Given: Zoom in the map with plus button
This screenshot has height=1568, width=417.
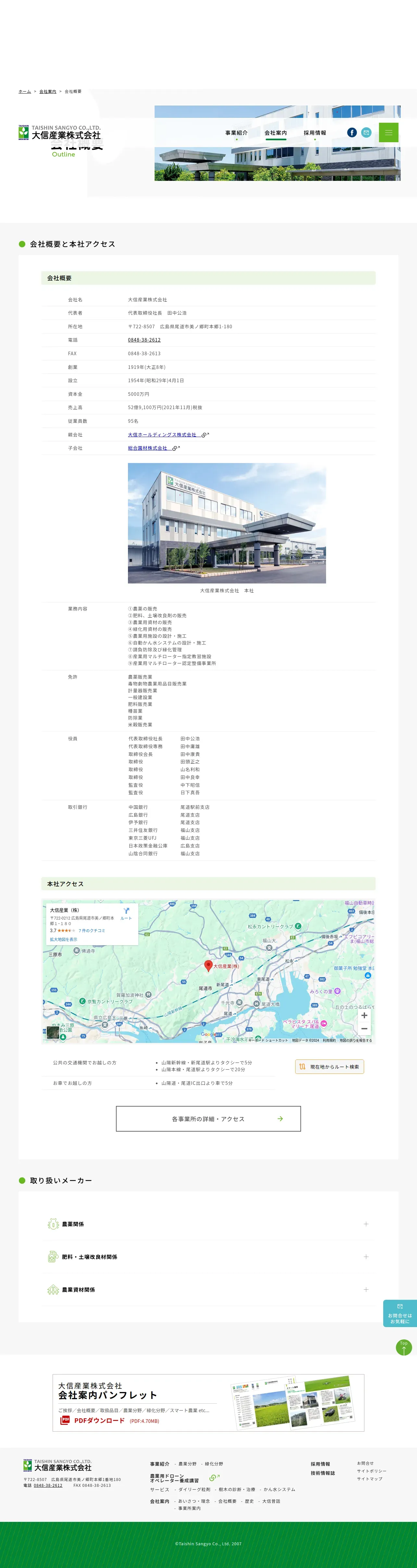Looking at the screenshot, I should pyautogui.click(x=364, y=1015).
